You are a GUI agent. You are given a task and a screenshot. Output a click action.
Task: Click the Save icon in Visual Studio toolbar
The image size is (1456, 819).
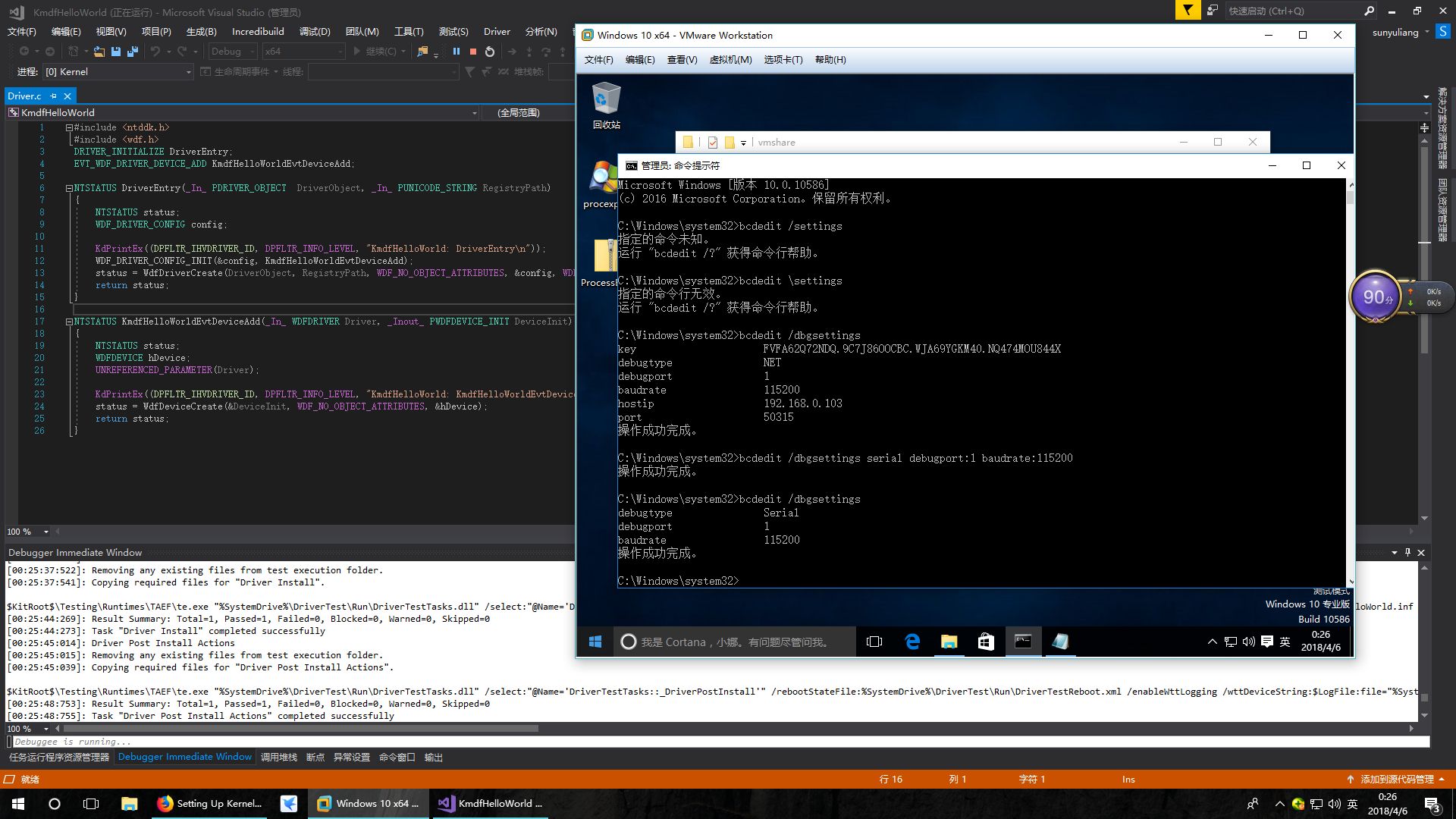pos(116,52)
